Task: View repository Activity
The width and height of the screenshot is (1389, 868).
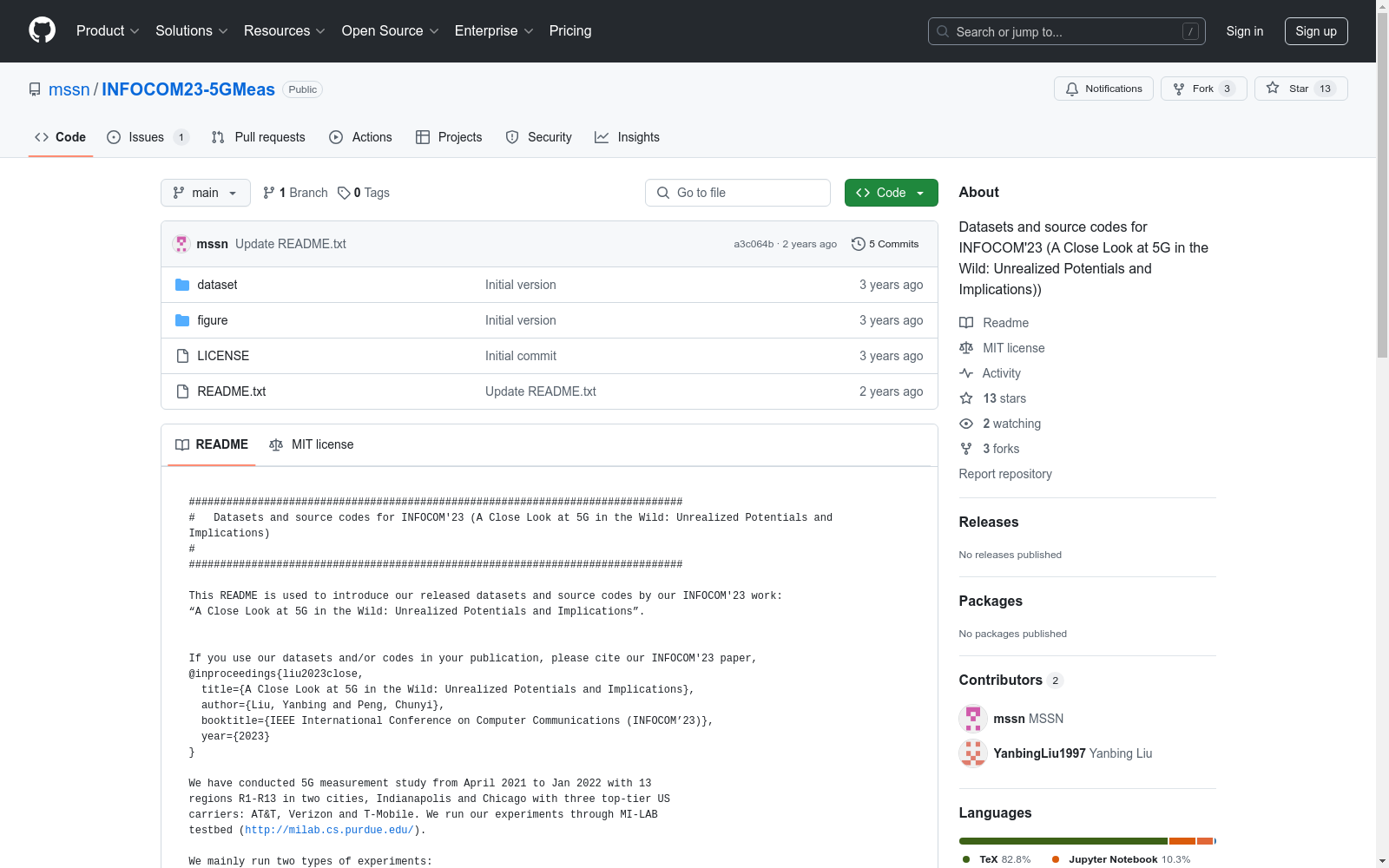Action: 990,373
